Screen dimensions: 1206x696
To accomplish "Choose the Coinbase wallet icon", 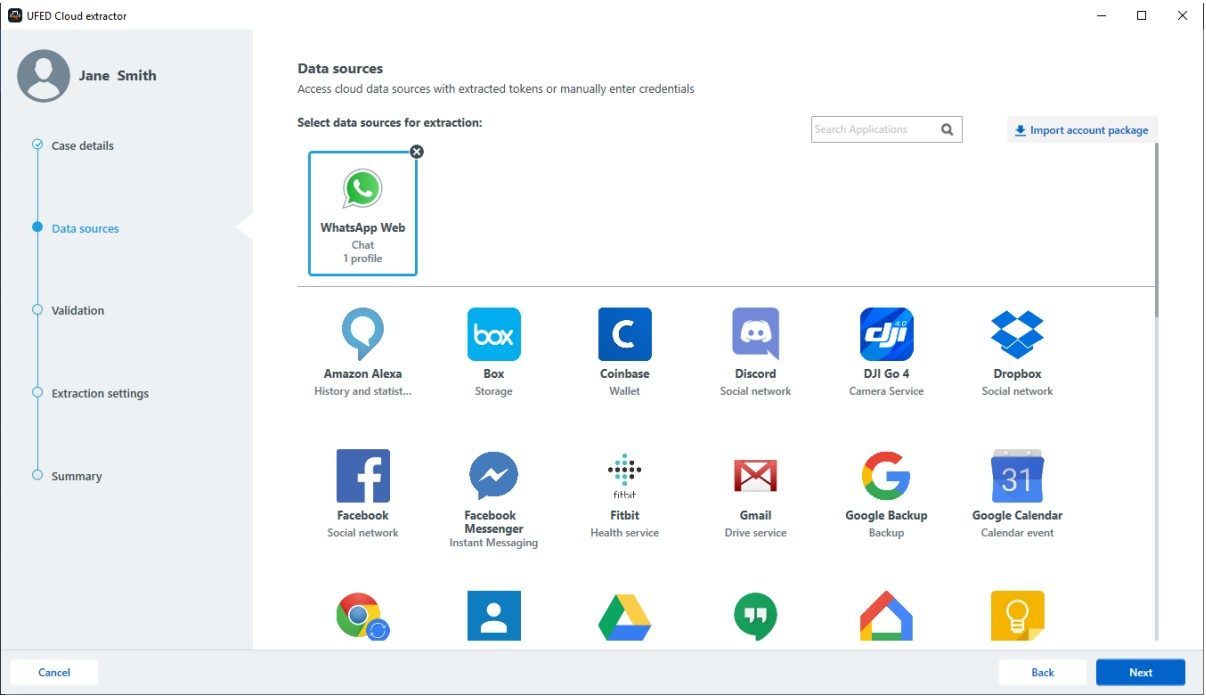I will pyautogui.click(x=625, y=335).
